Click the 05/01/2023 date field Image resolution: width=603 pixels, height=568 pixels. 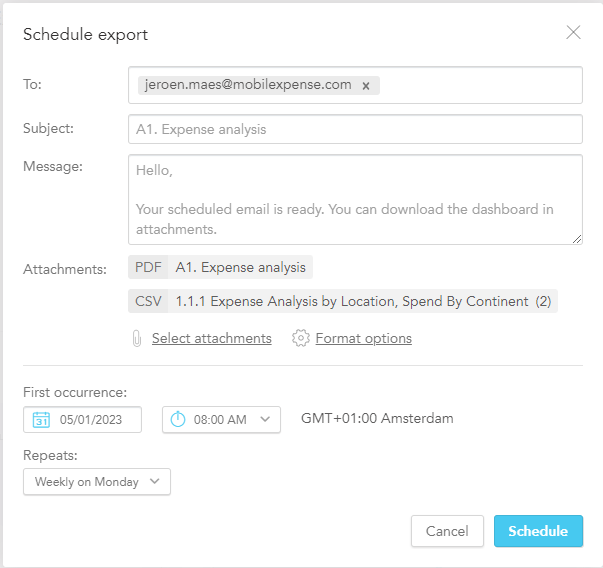91,420
